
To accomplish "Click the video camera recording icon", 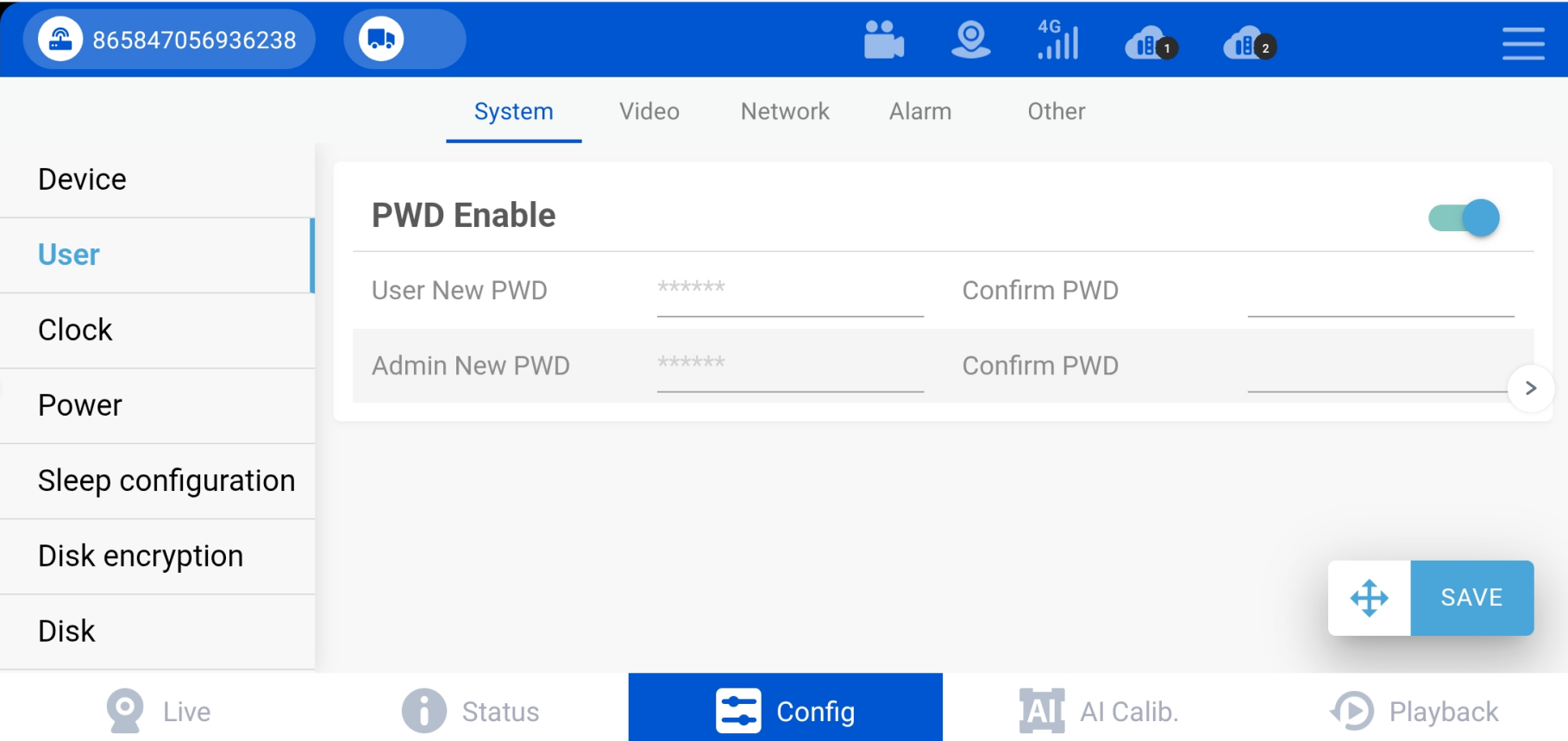I will 883,40.
